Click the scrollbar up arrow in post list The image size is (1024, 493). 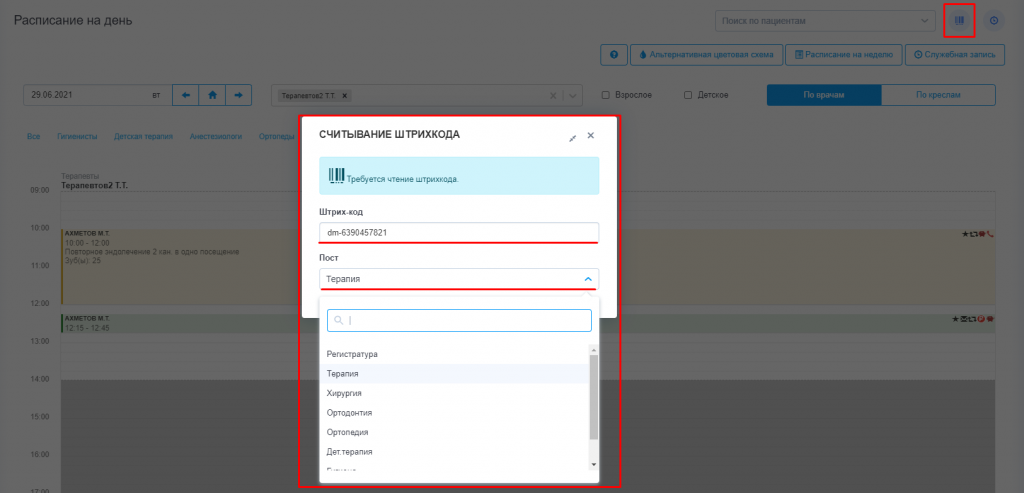tap(594, 349)
